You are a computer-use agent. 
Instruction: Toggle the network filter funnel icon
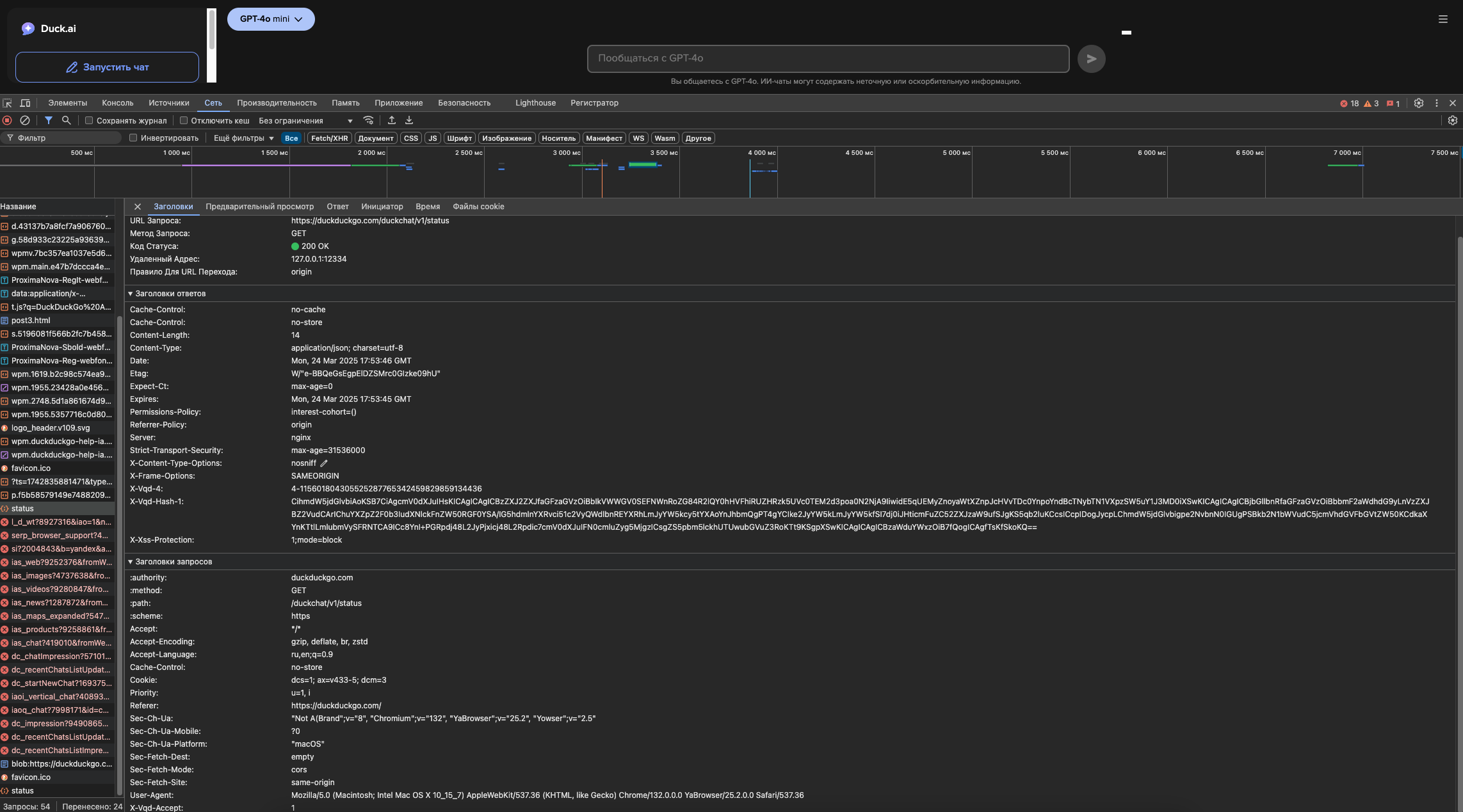(x=49, y=120)
